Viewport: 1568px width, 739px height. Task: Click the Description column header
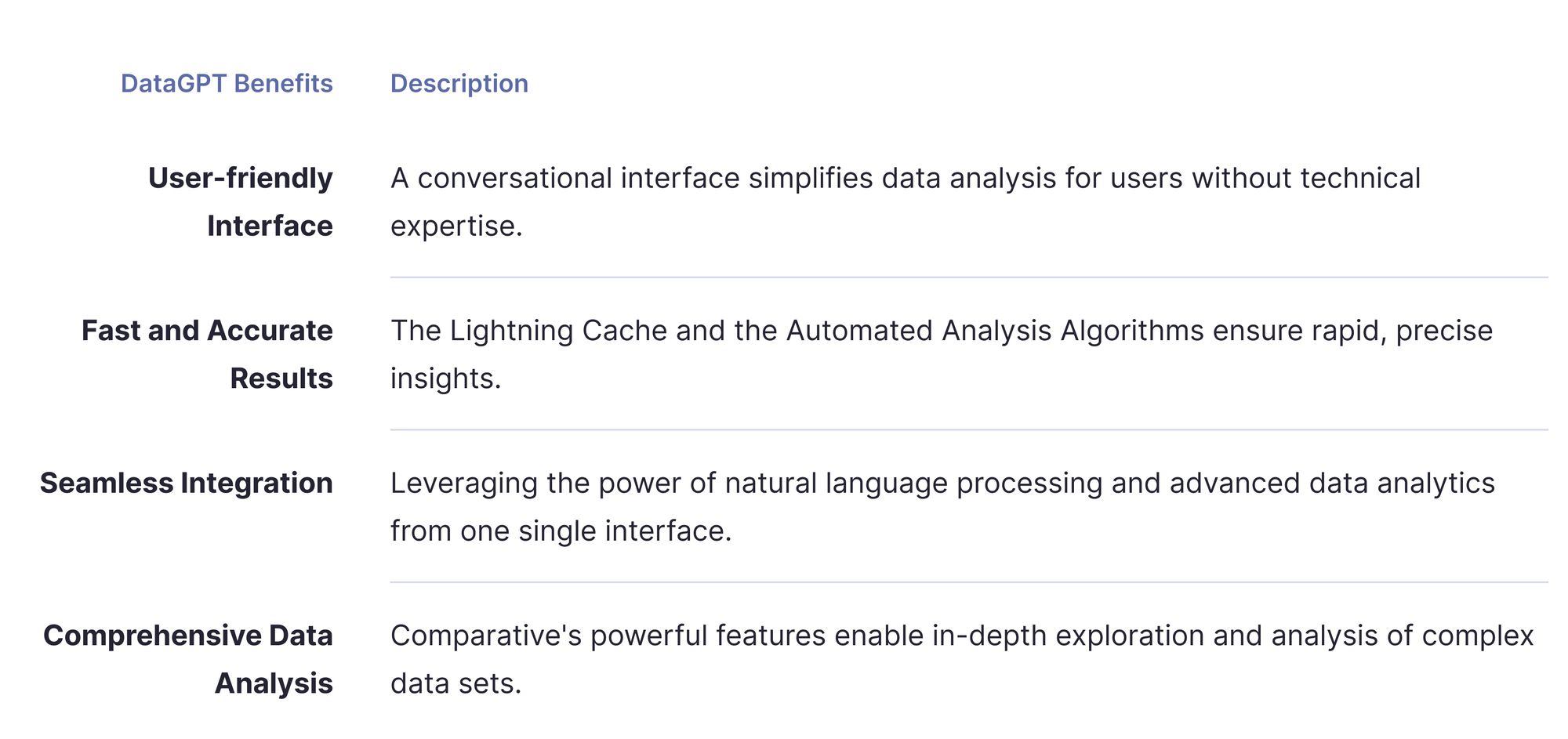point(459,83)
